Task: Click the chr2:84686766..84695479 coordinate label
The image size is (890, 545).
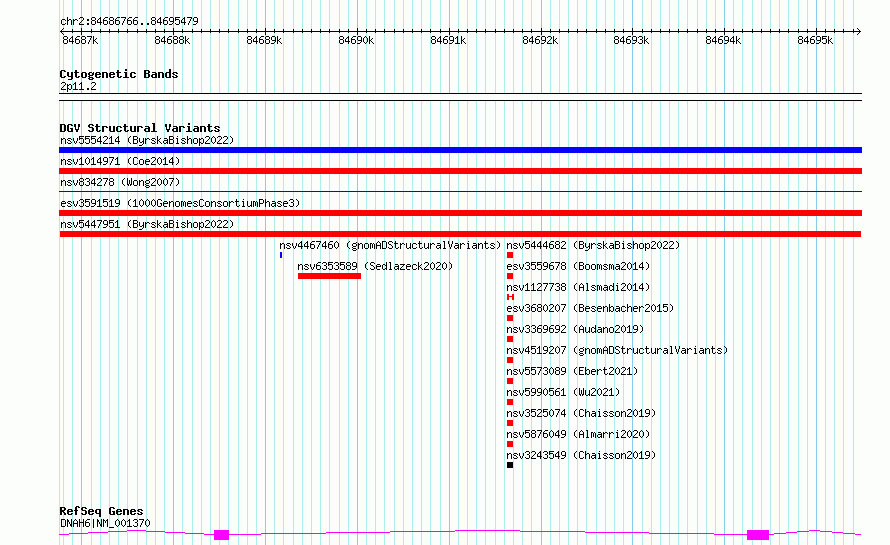Action: pos(129,21)
